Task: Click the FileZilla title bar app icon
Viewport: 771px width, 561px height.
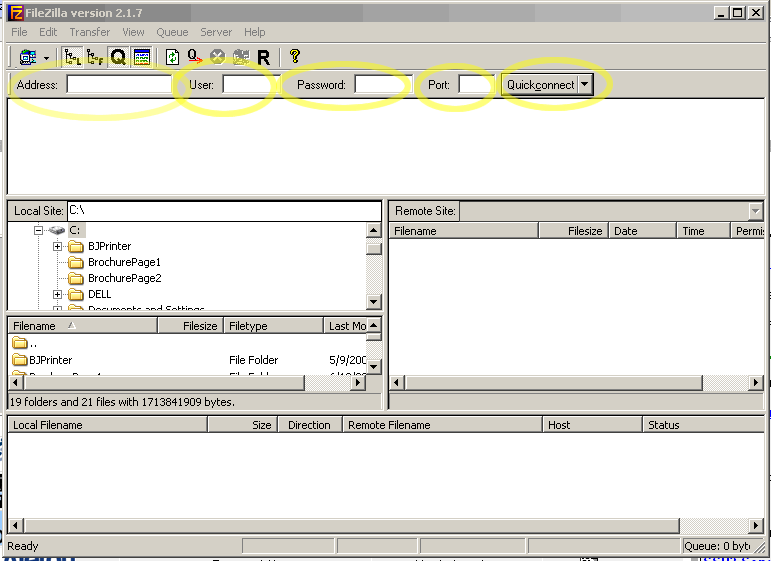Action: tap(16, 13)
